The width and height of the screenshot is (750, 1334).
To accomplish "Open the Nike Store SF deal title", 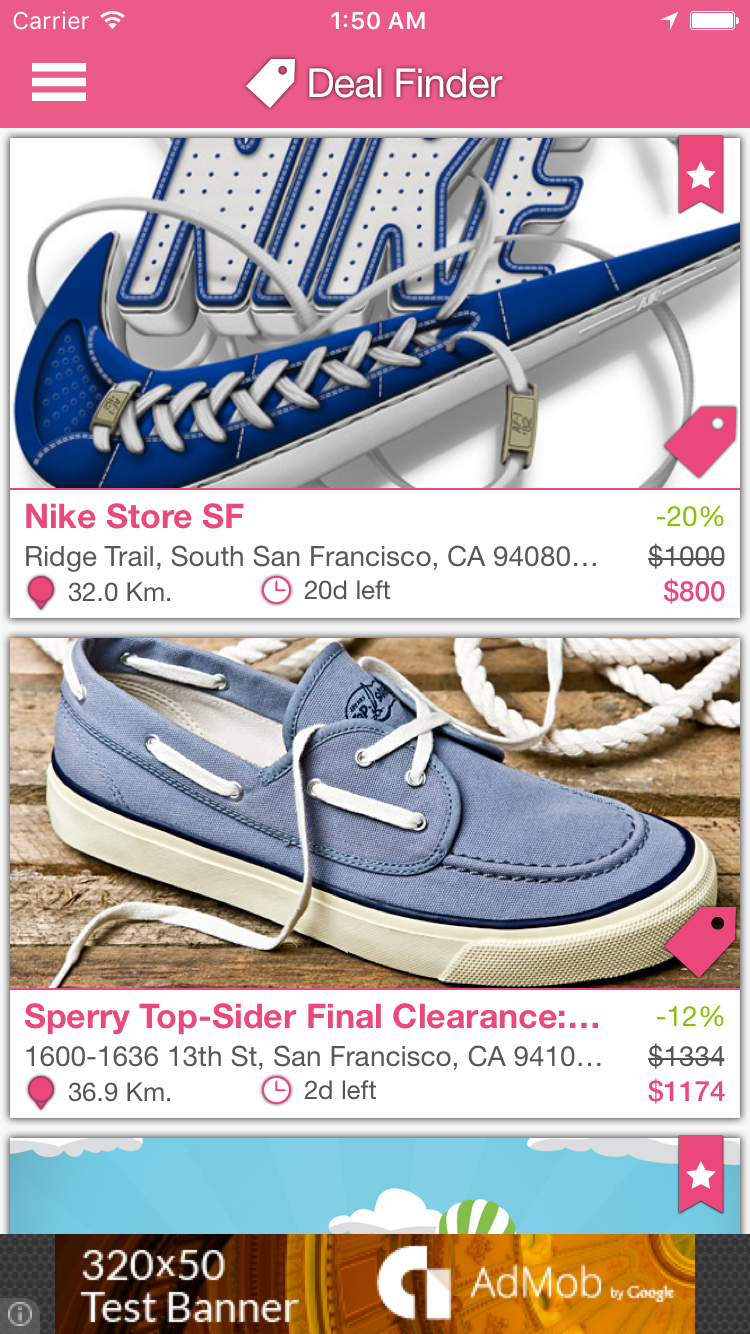I will tap(134, 517).
